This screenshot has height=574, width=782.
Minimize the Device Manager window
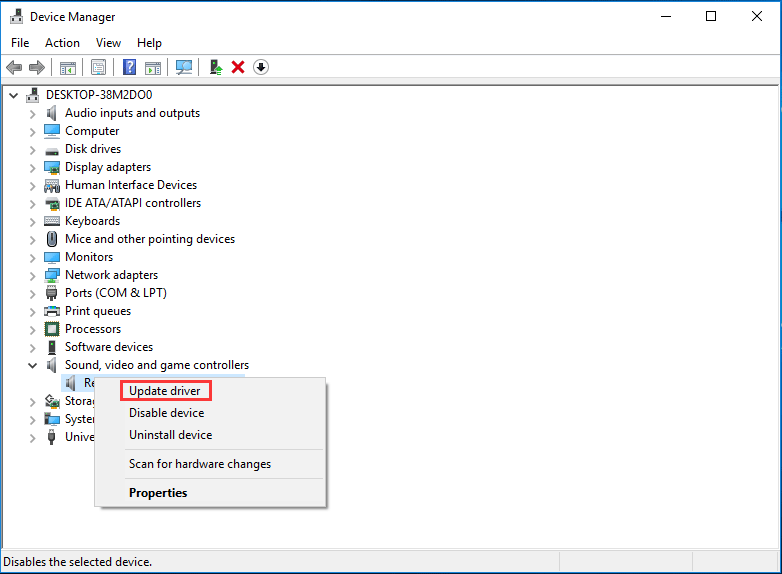666,16
